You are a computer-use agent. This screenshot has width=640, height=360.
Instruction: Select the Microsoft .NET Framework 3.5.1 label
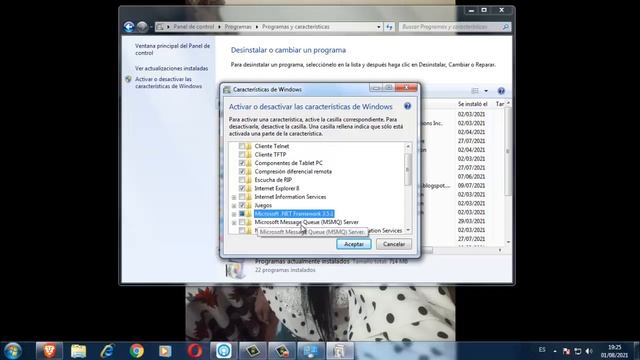tap(294, 214)
